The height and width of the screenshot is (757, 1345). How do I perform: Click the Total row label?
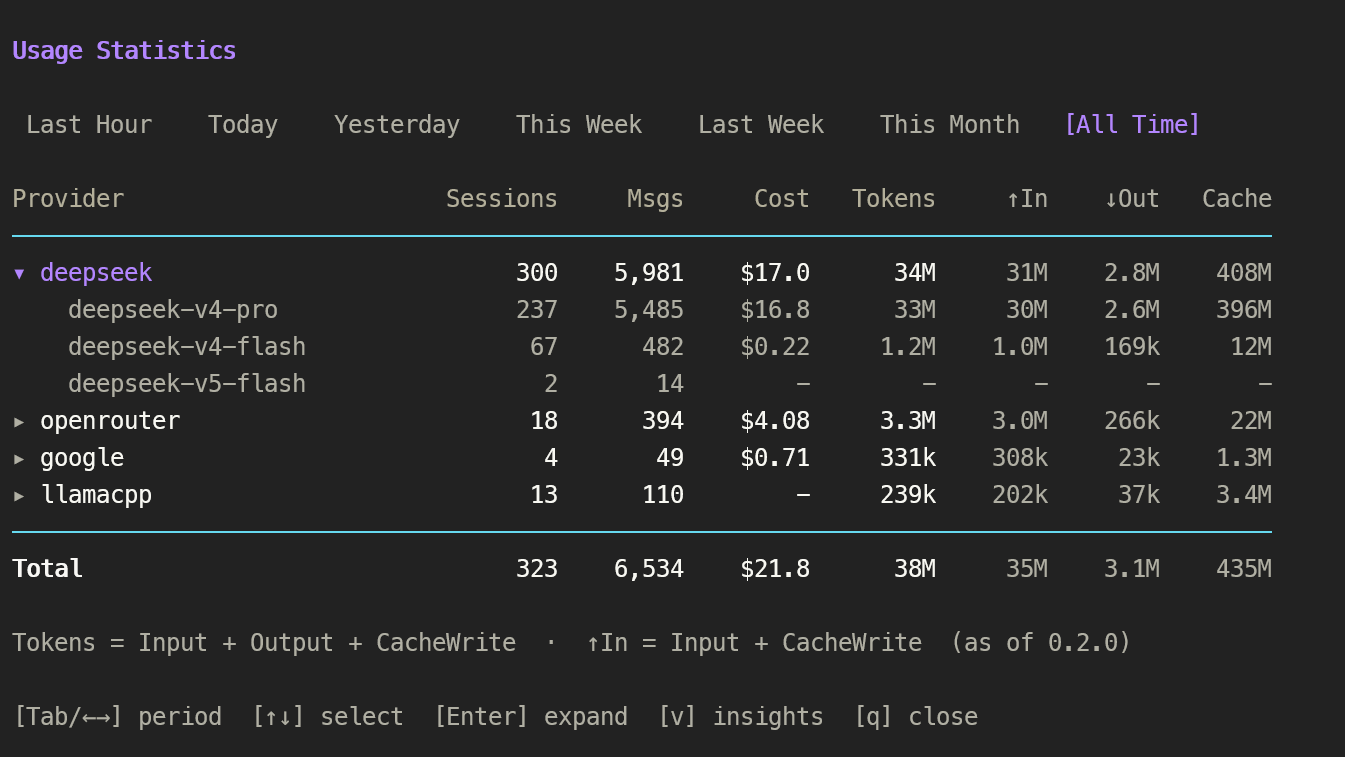coord(47,569)
